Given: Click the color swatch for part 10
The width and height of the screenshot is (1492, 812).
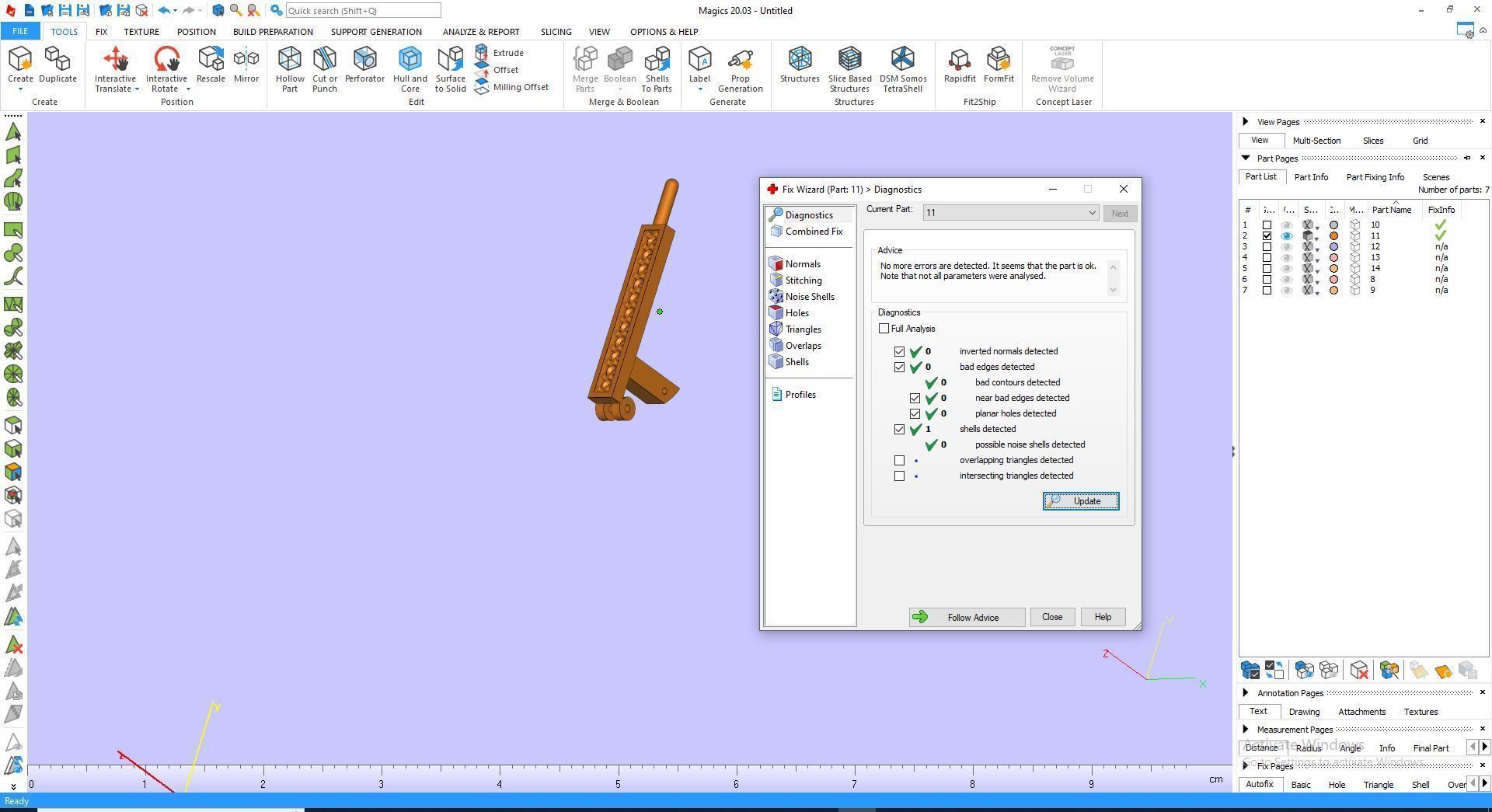Looking at the screenshot, I should click(1333, 225).
